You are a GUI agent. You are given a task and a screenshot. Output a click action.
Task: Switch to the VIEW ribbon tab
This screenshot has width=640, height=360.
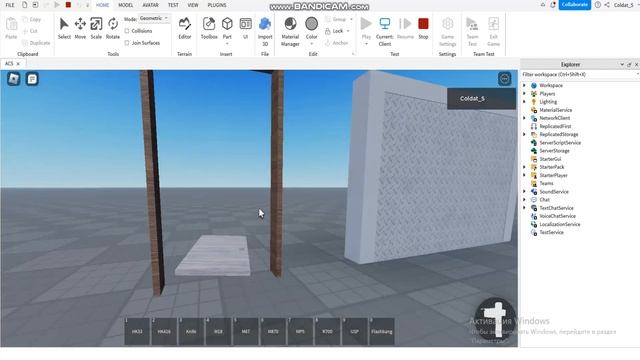(193, 5)
